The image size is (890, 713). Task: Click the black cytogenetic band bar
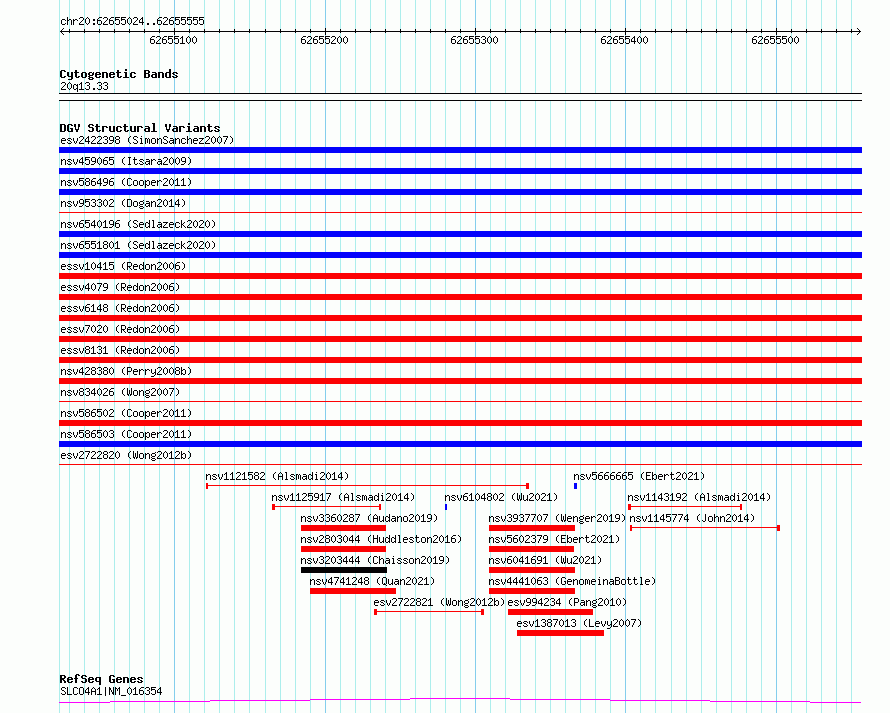pyautogui.click(x=460, y=97)
